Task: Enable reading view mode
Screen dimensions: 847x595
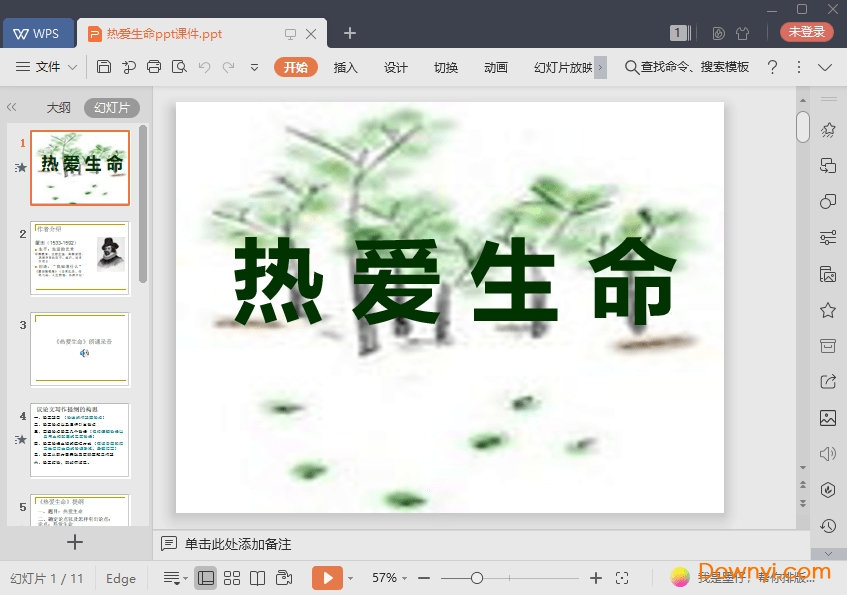Action: tap(258, 578)
